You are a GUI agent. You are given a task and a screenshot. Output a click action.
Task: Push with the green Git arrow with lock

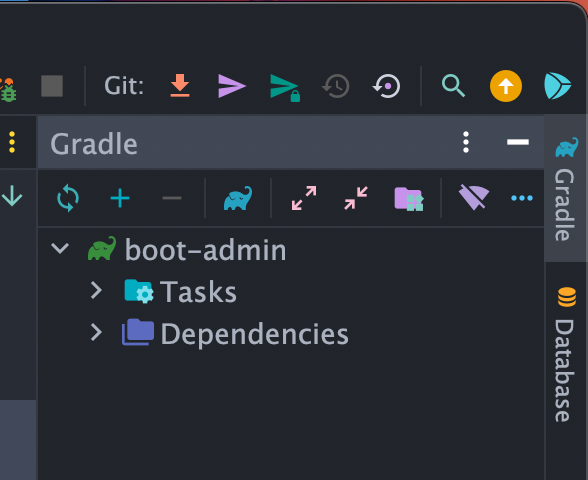[x=285, y=88]
